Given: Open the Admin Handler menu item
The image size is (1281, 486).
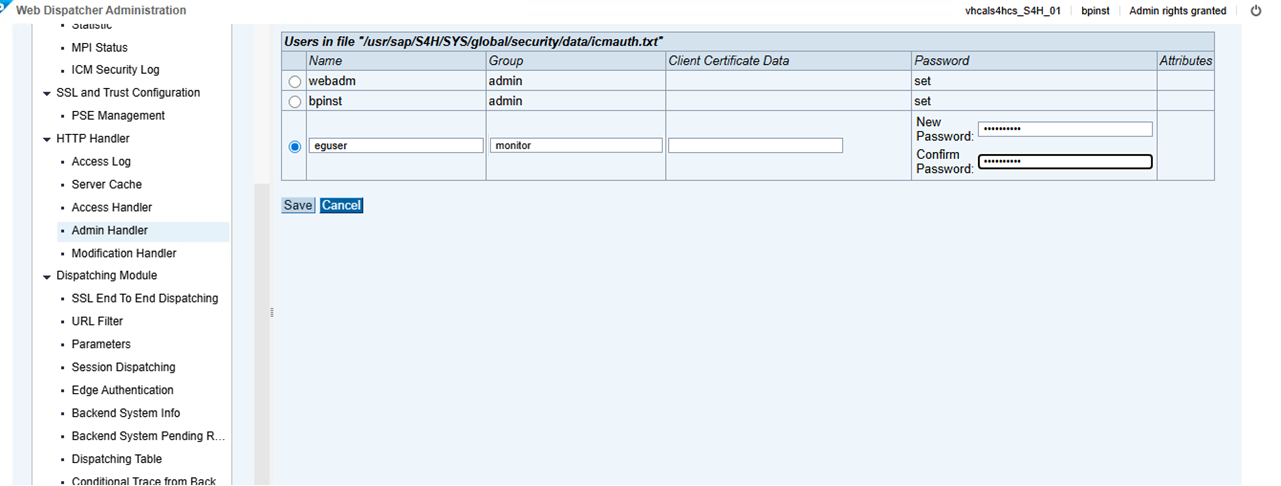Looking at the screenshot, I should coord(109,231).
